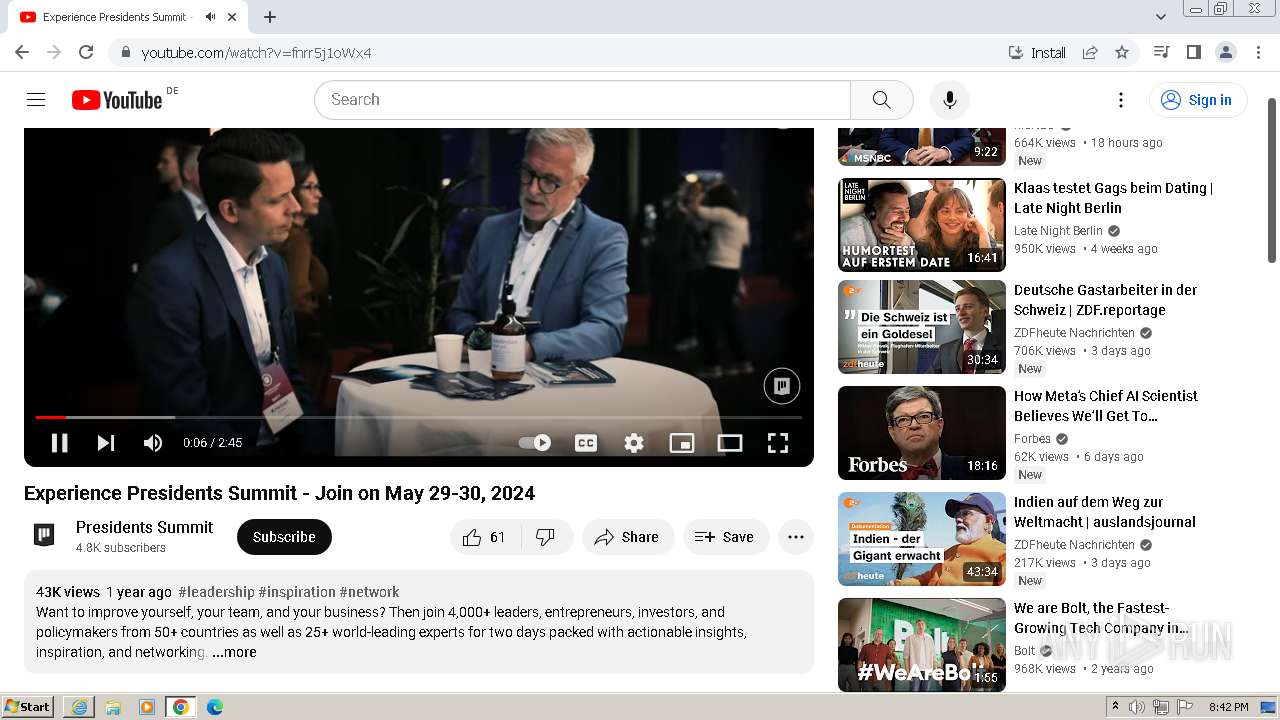Reload the page

86,52
